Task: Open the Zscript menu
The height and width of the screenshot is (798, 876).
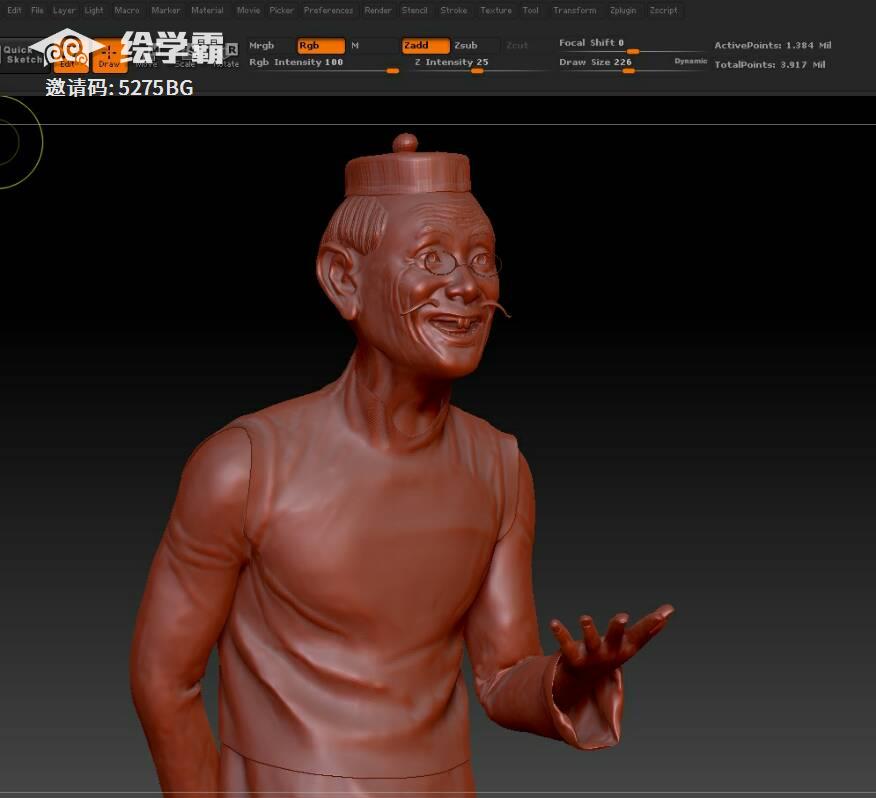Action: (x=663, y=10)
